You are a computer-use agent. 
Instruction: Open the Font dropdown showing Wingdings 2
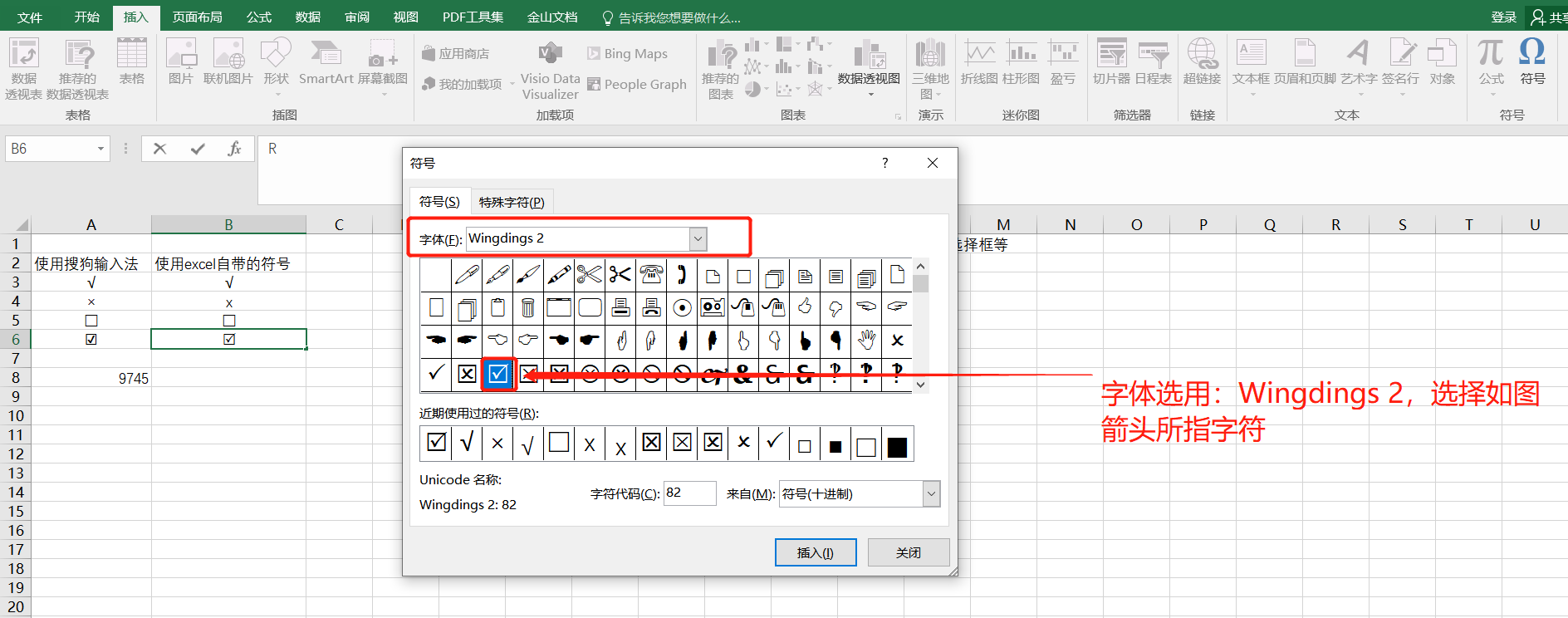point(698,238)
